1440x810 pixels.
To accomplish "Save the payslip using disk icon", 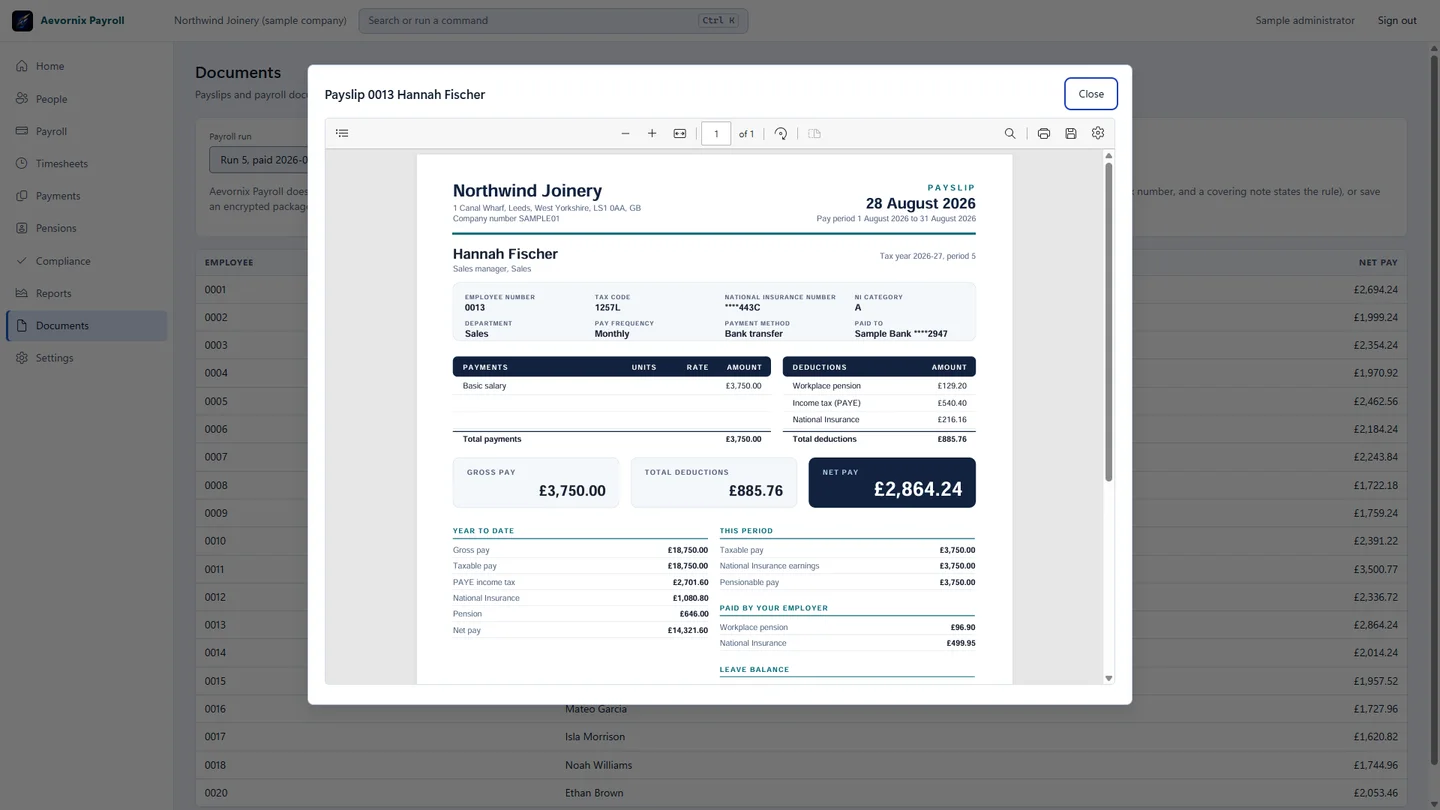I will (1071, 133).
